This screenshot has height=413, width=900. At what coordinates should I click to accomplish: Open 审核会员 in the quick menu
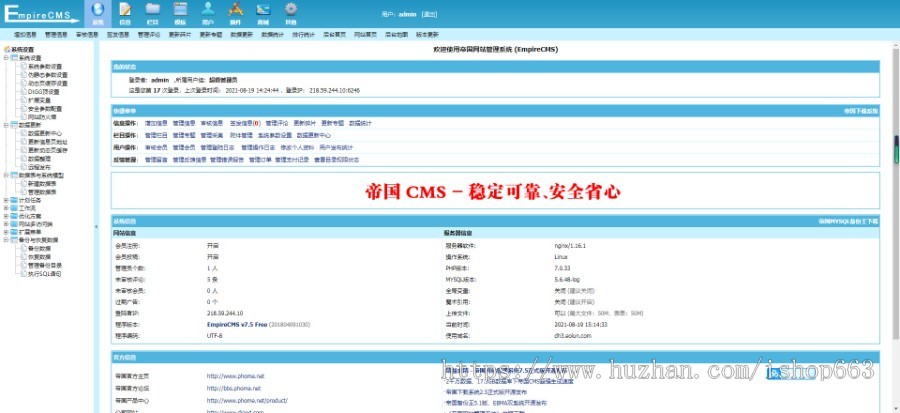156,147
